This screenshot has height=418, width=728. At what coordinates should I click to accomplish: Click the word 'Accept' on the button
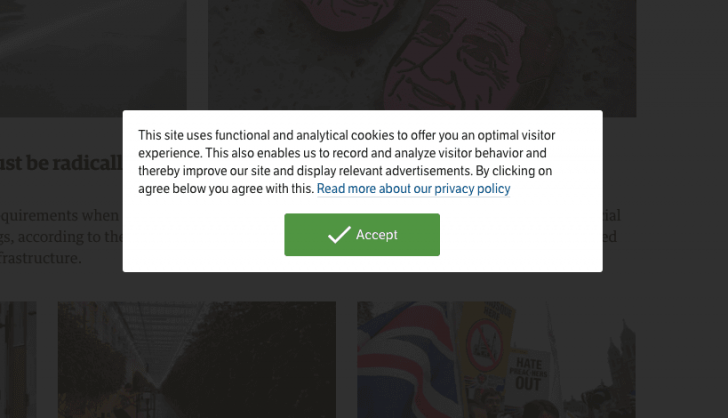pyautogui.click(x=377, y=235)
